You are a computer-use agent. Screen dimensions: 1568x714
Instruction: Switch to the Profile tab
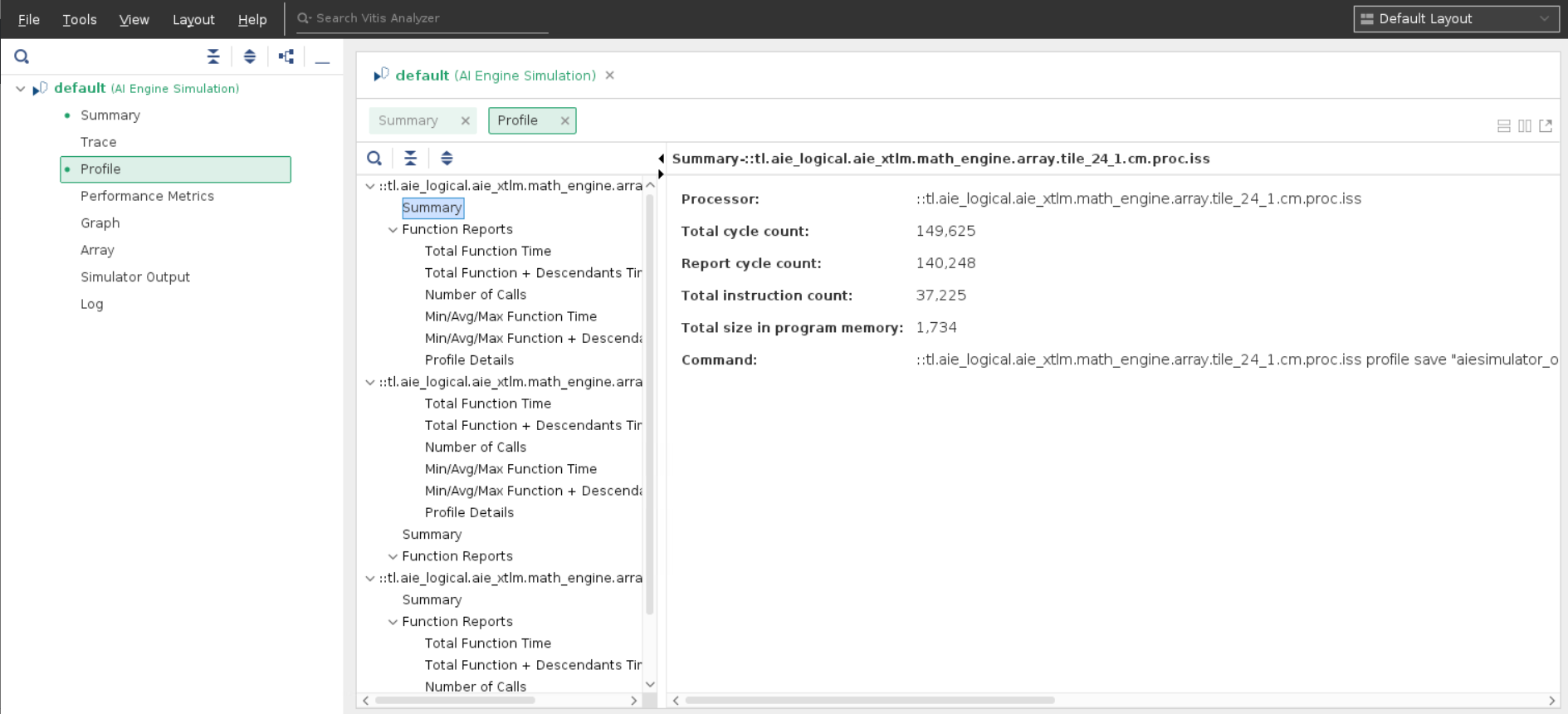[x=518, y=120]
